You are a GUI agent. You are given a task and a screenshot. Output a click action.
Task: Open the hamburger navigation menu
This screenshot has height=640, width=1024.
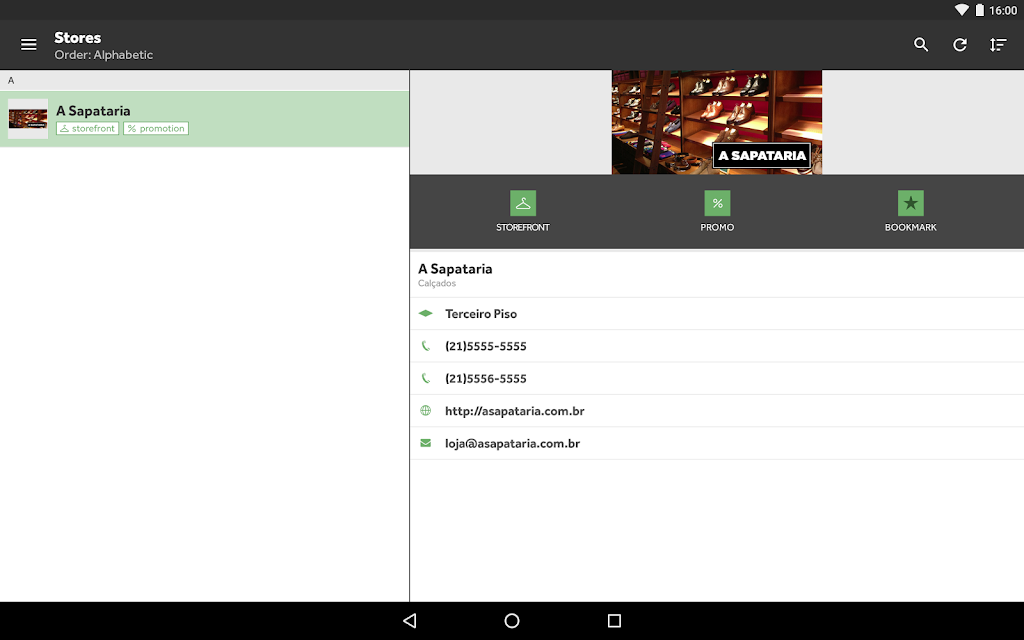[28, 45]
